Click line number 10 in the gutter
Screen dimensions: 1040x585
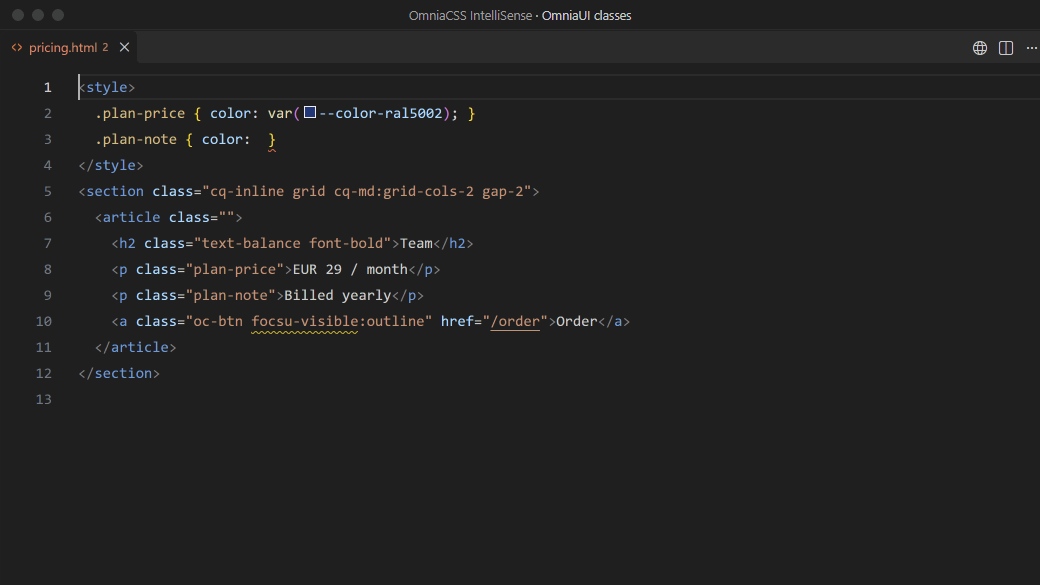tap(44, 322)
